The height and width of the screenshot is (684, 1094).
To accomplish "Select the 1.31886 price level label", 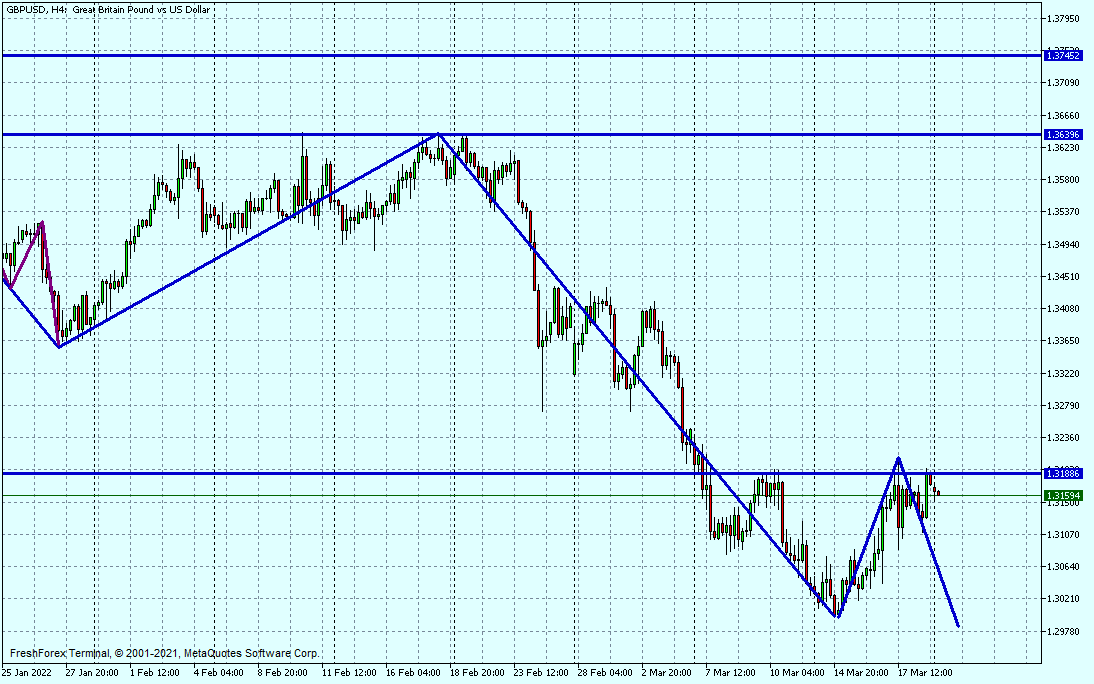I will 1063,473.
